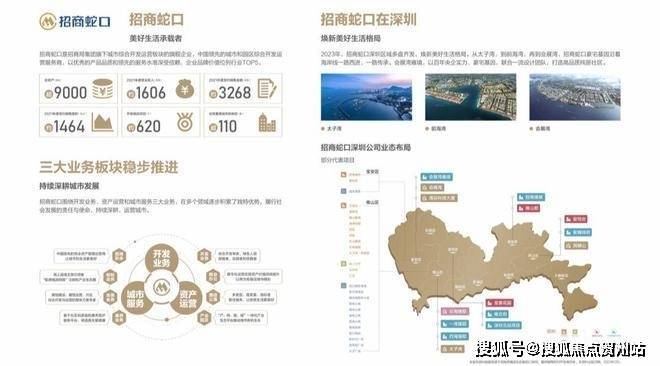The width and height of the screenshot is (660, 366).
Task: Click the 招商蛇口 logo at the top left
Action: 75,21
